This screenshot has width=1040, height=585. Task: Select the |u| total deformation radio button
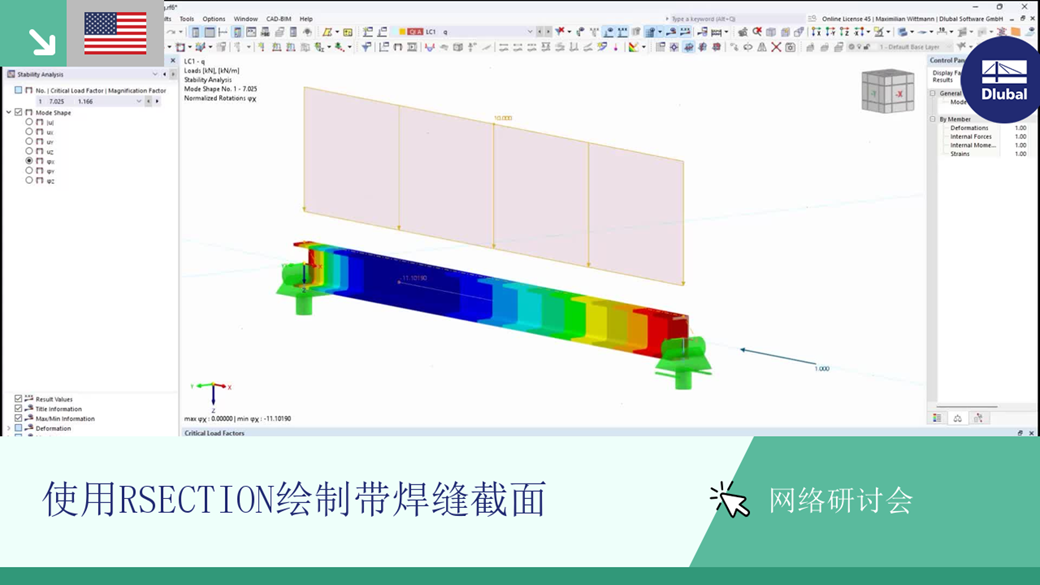click(x=29, y=122)
